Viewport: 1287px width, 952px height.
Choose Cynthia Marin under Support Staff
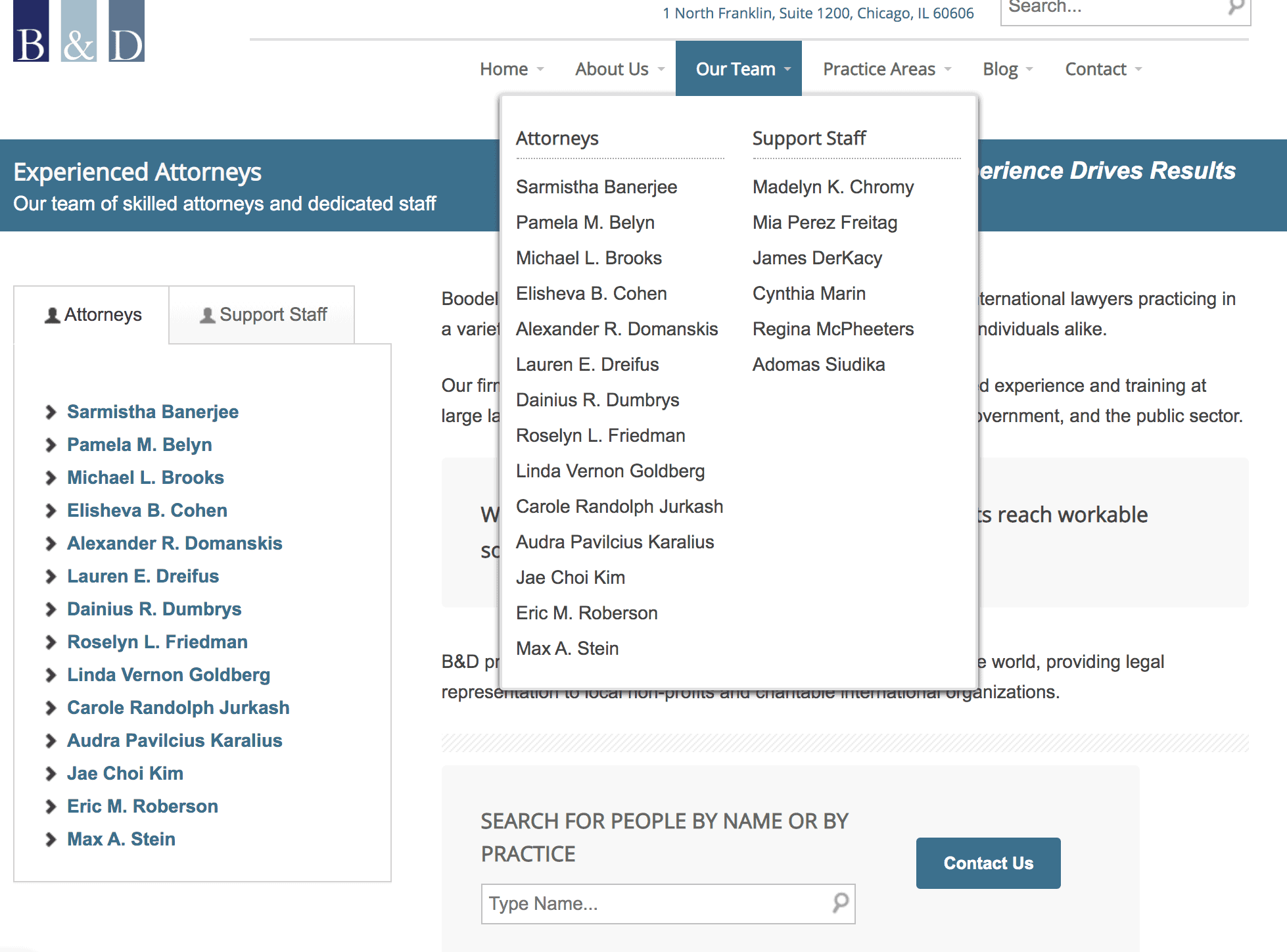pos(808,294)
